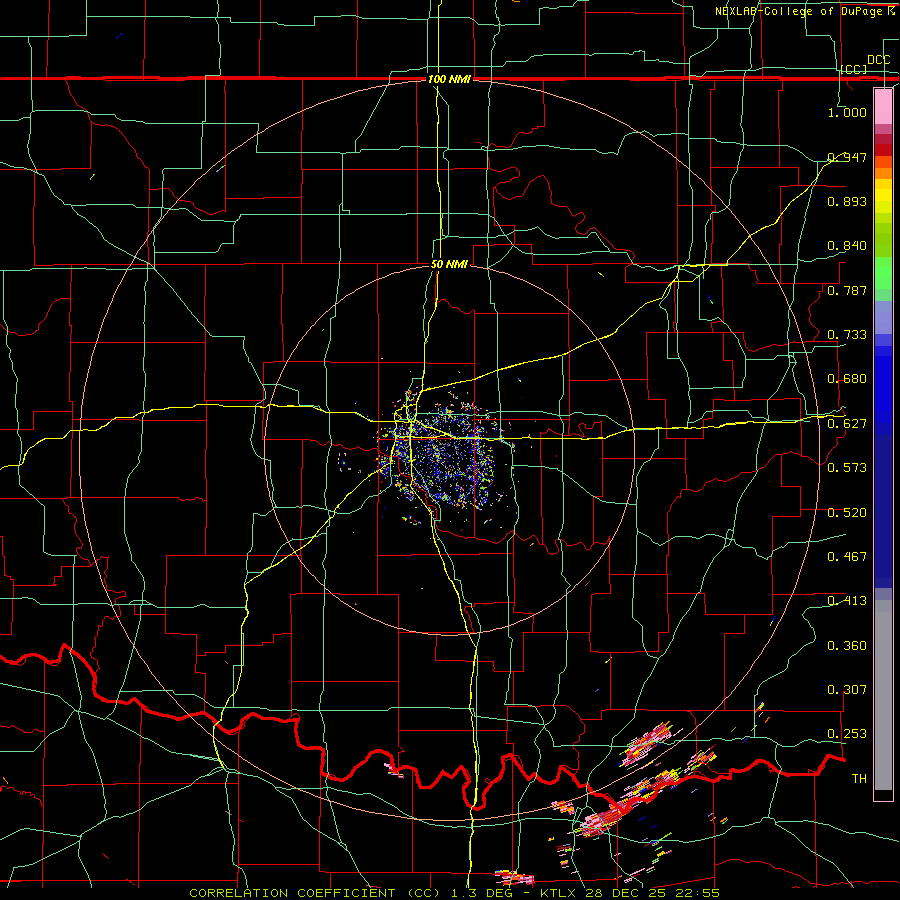Click the TH label near the scale bottom

(859, 779)
